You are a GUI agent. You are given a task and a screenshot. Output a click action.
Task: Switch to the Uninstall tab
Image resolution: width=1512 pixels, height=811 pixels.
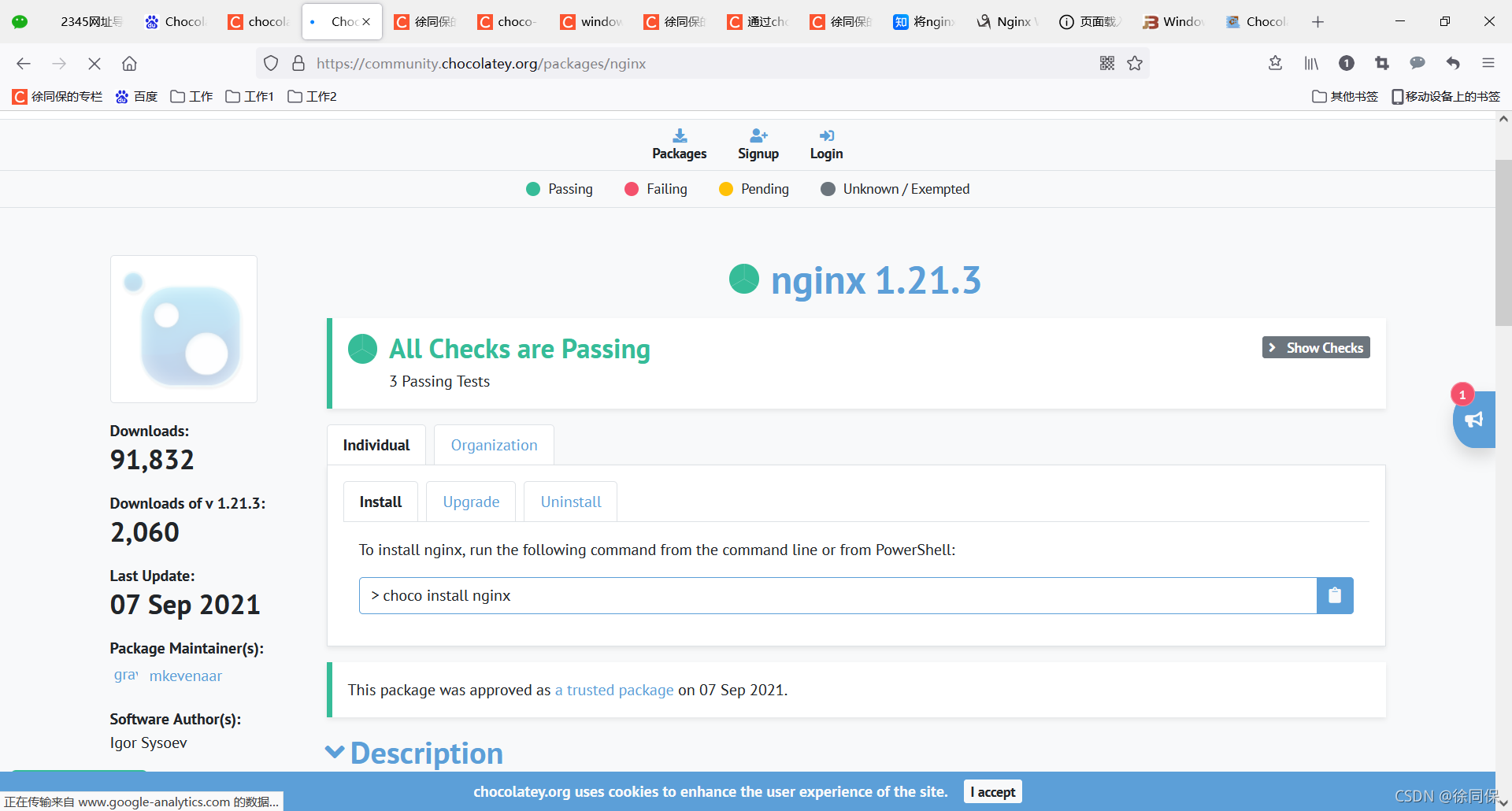pos(571,502)
